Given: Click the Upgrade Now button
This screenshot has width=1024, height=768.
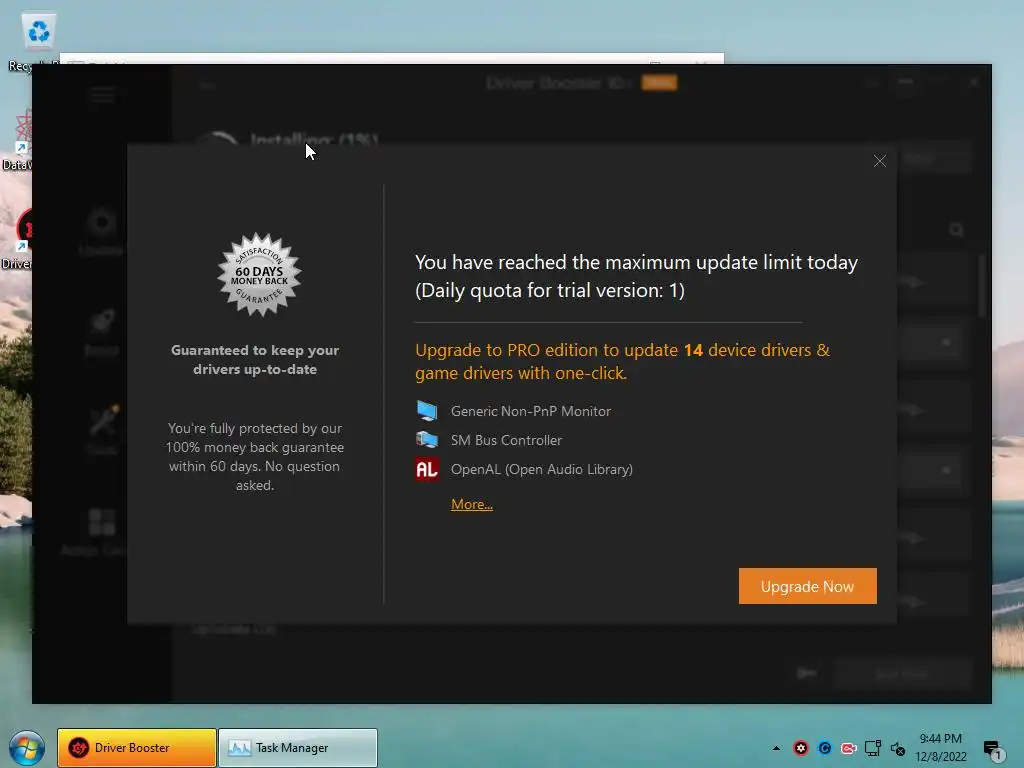Looking at the screenshot, I should (x=807, y=586).
